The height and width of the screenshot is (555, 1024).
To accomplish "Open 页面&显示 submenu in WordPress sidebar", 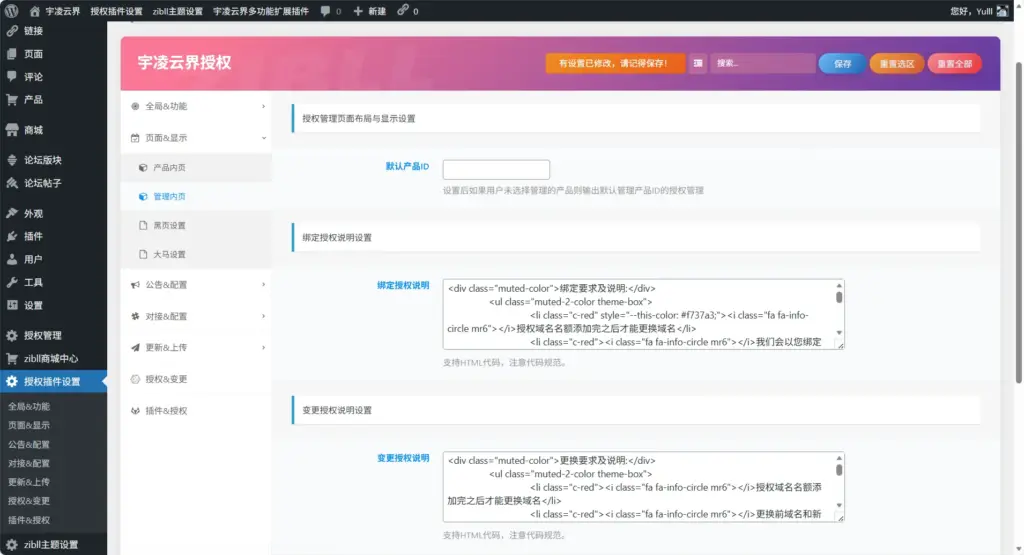I will (29, 425).
